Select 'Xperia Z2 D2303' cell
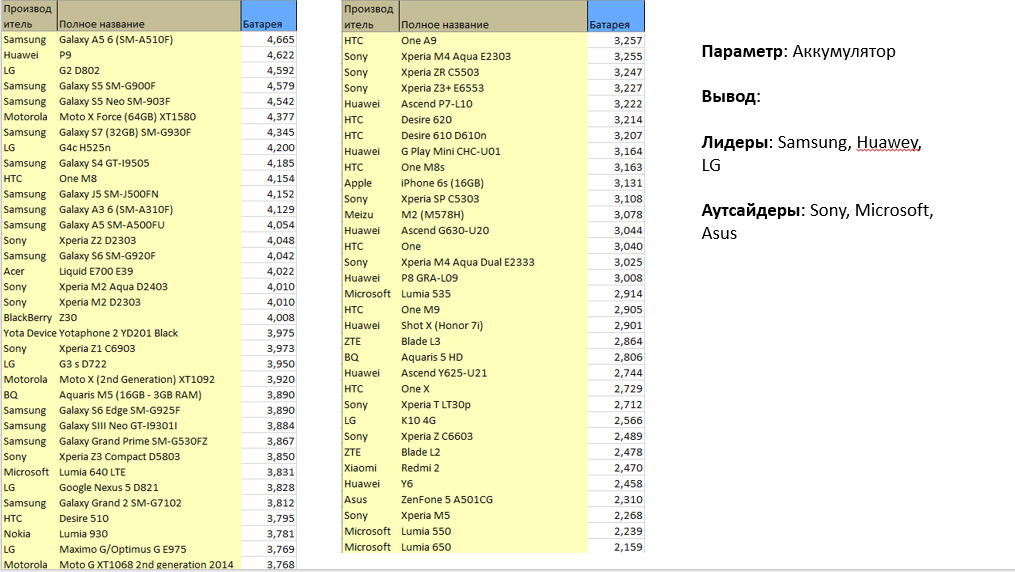1015x572 pixels. (149, 241)
